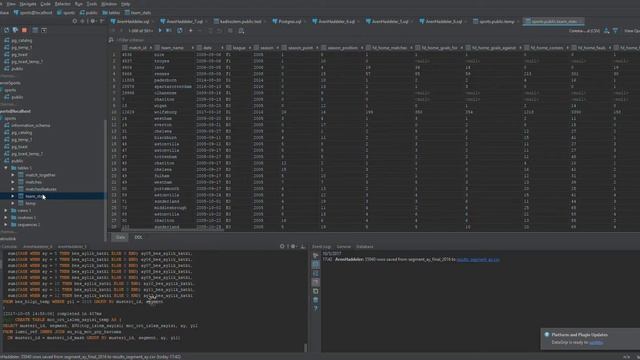This screenshot has width=640, height=360.
Task: Click the add row plus icon
Action: [190, 30]
